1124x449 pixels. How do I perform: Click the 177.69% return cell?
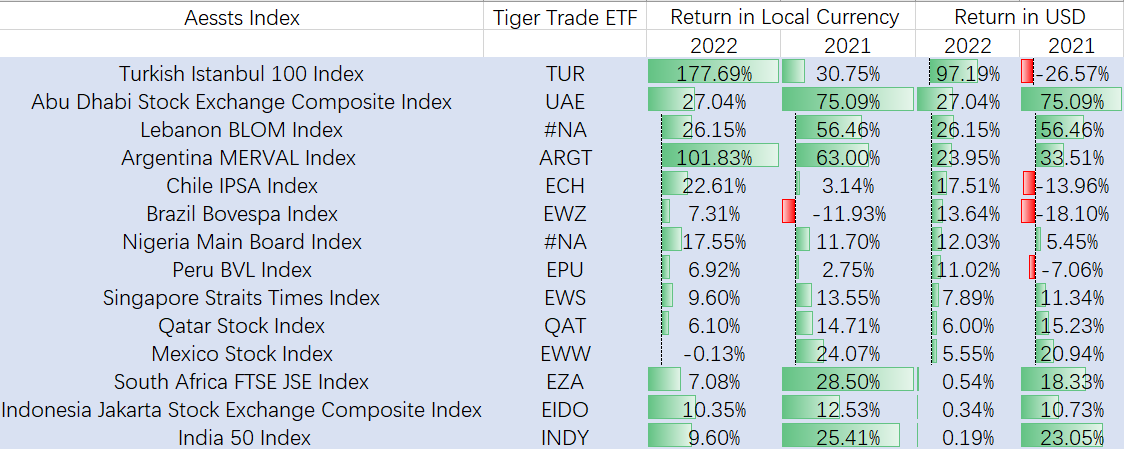click(713, 74)
